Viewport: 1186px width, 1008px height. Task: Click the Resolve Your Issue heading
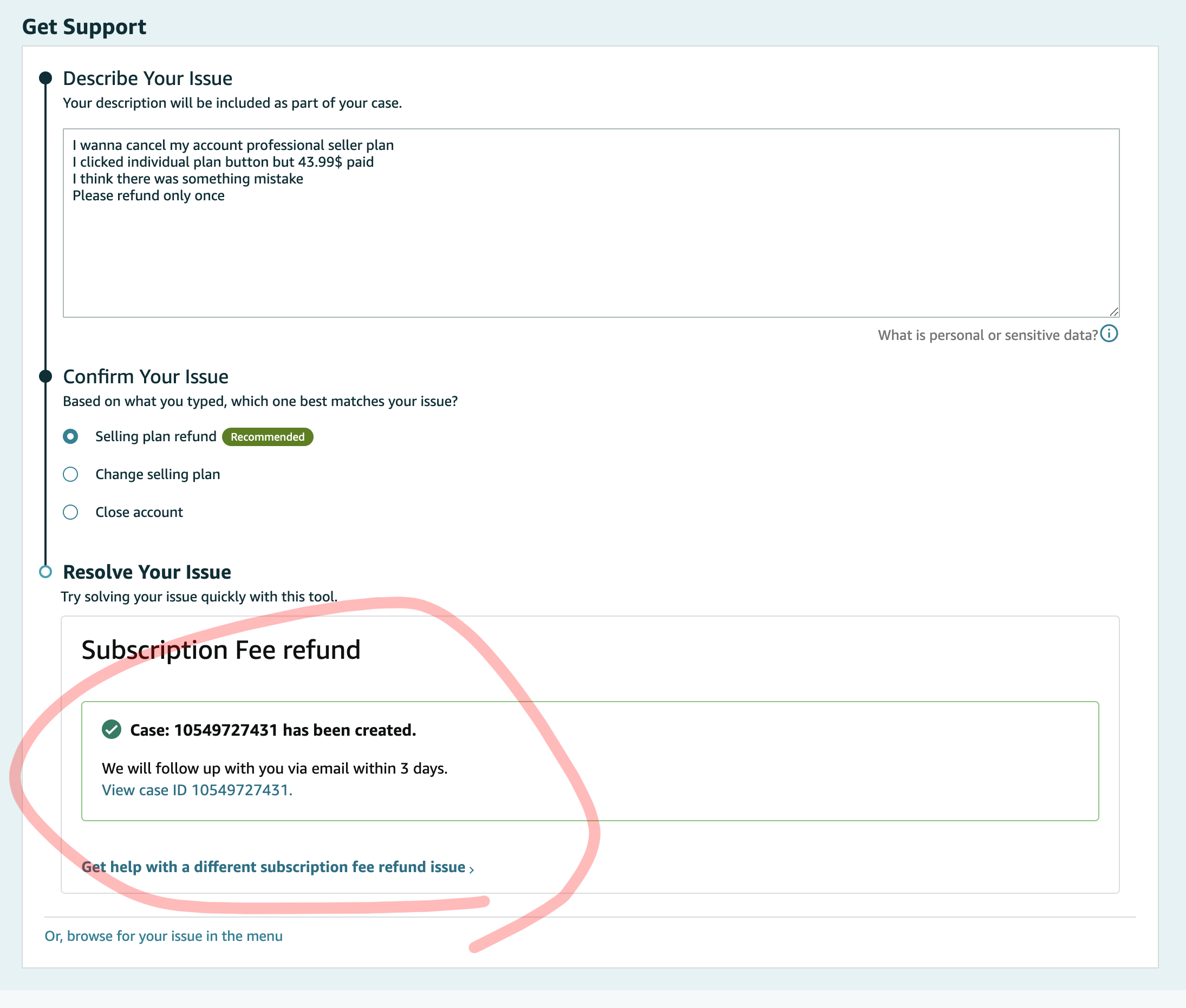coord(147,572)
